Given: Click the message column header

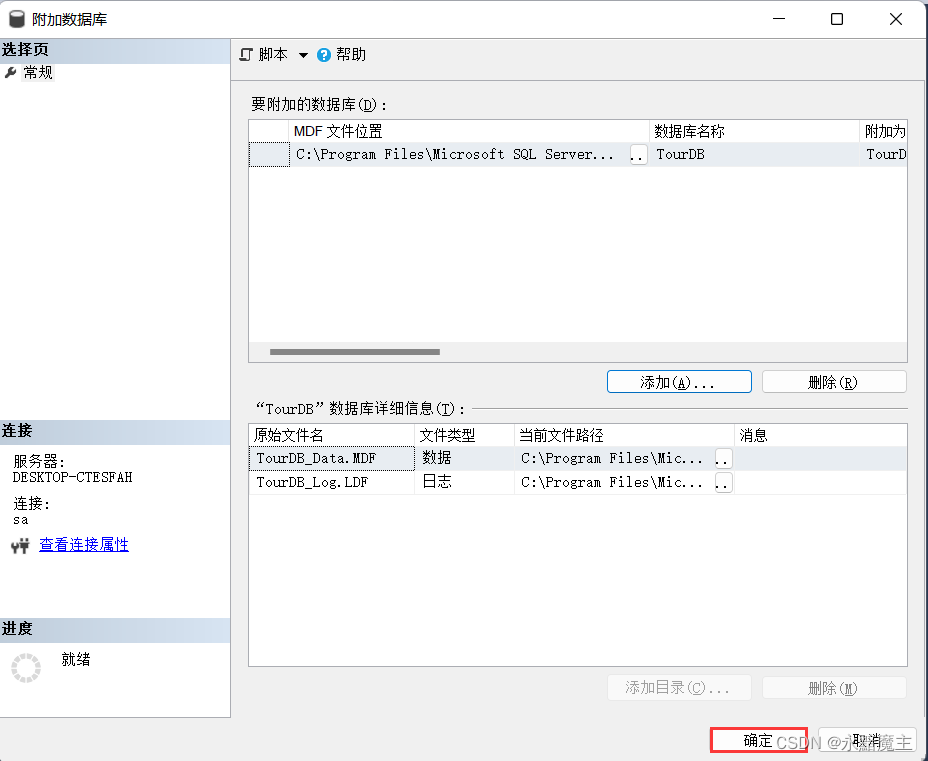Looking at the screenshot, I should tap(821, 436).
